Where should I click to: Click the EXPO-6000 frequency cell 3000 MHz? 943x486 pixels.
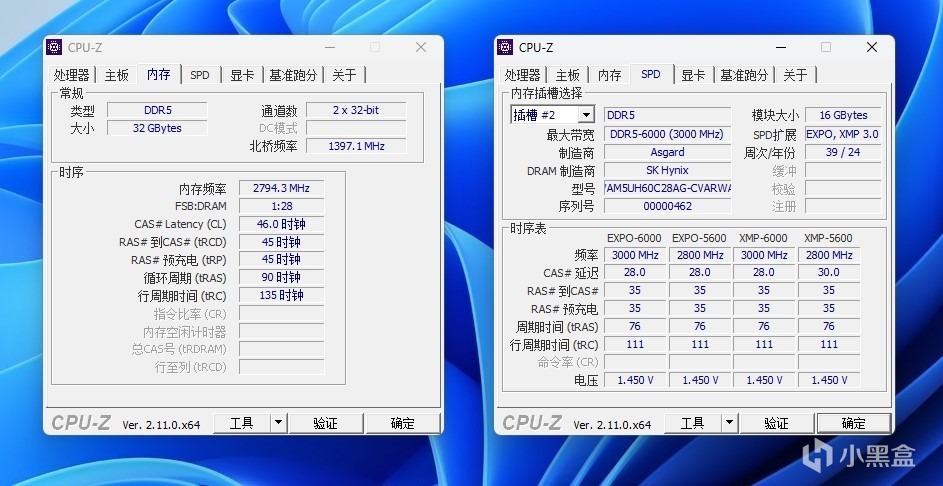click(635, 255)
